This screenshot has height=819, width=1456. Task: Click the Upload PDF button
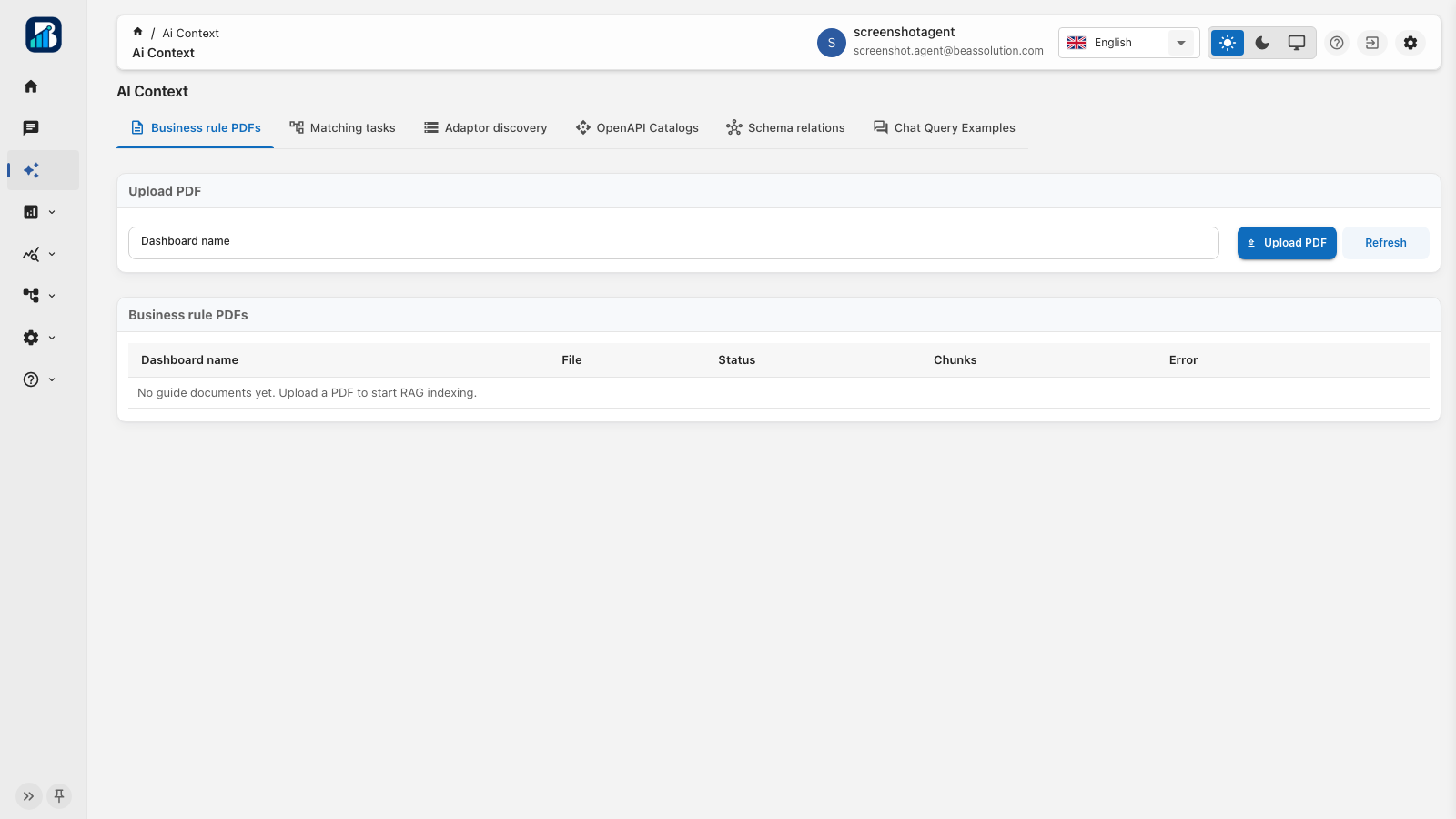[1287, 243]
